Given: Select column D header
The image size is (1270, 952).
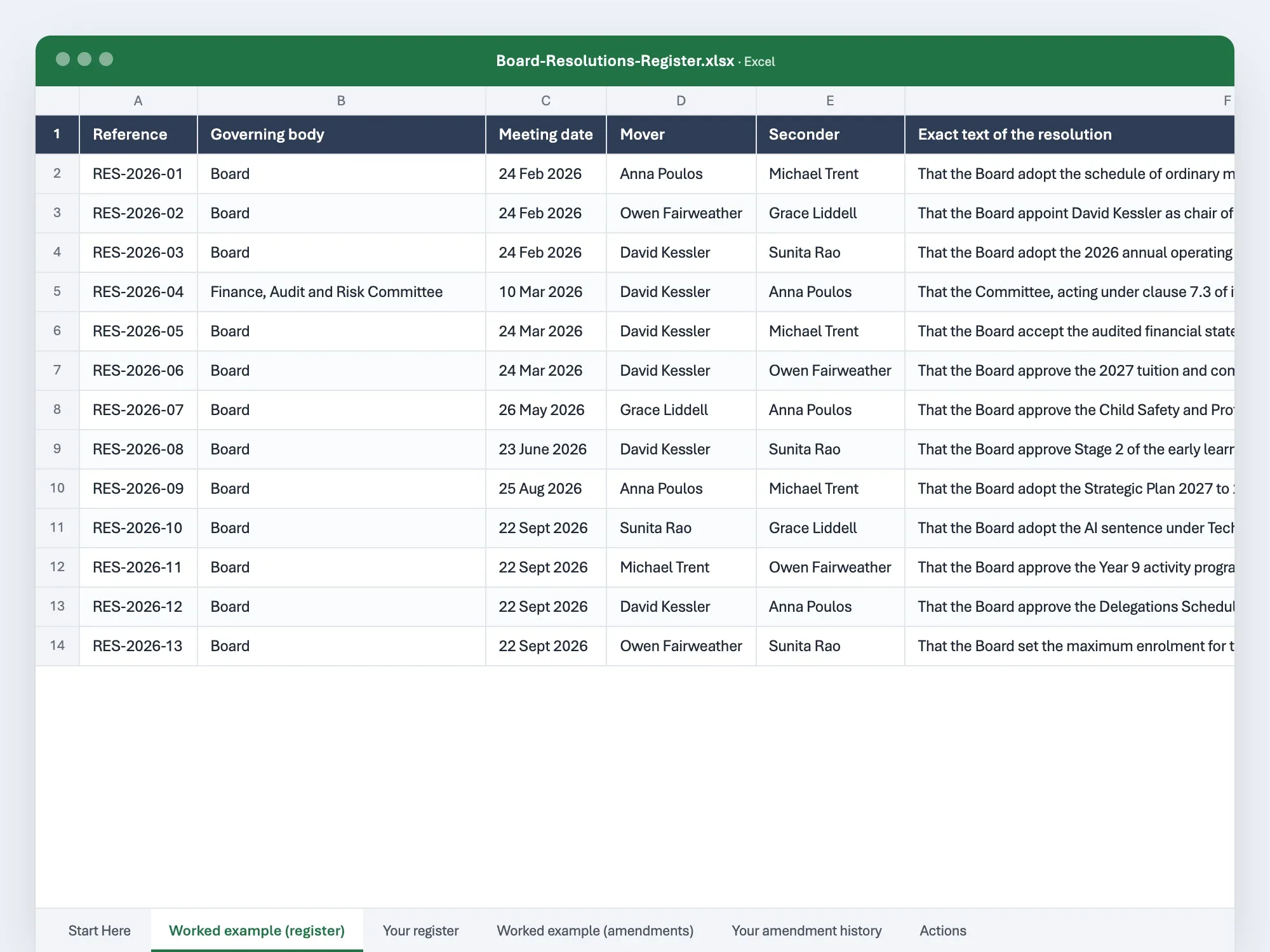Looking at the screenshot, I should (681, 100).
